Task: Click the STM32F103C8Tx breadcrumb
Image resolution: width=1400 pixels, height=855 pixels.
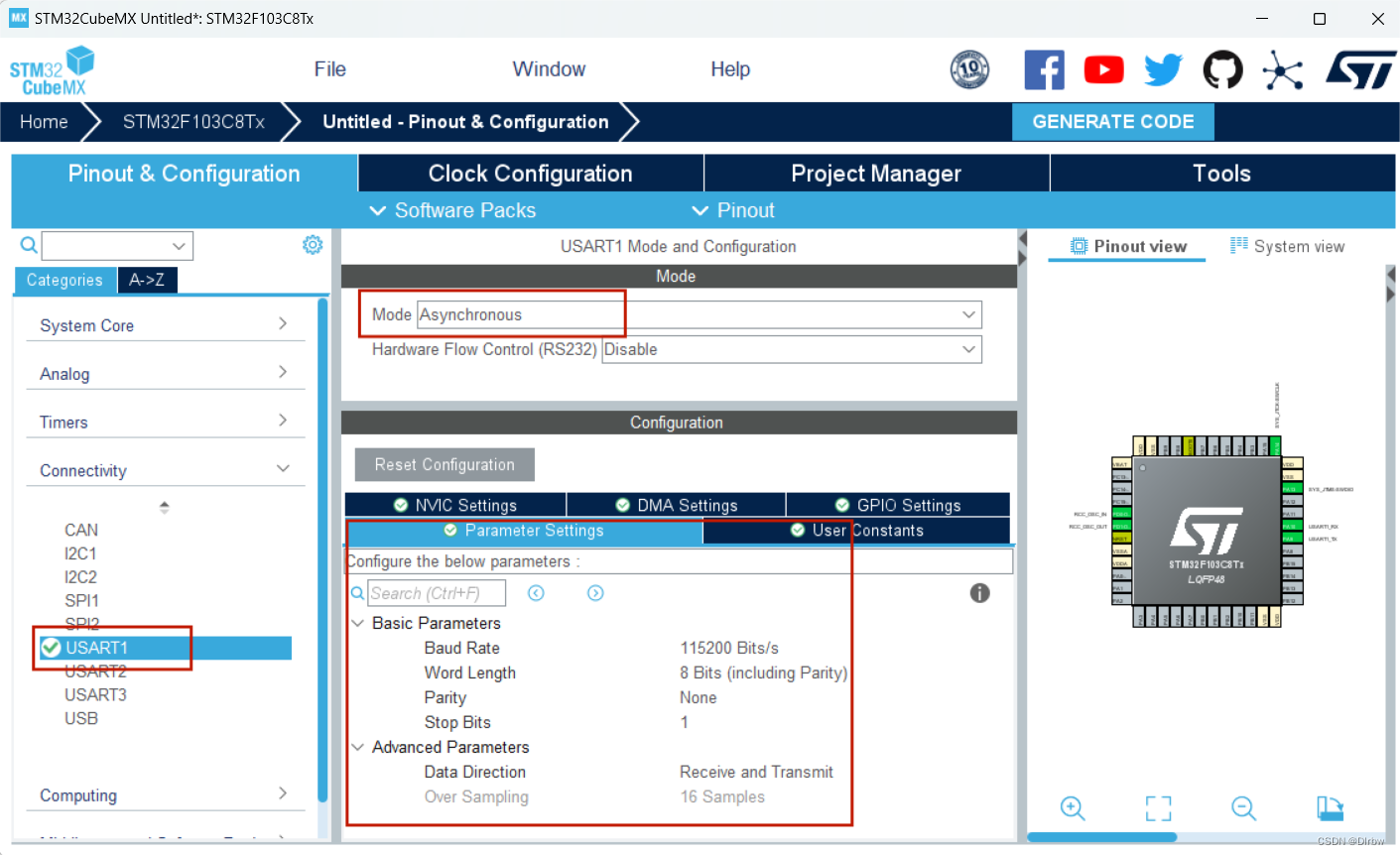Action: pos(193,122)
